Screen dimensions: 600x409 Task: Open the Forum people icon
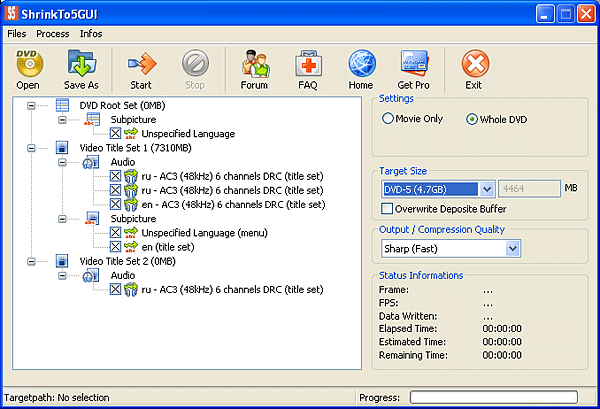pyautogui.click(x=256, y=64)
